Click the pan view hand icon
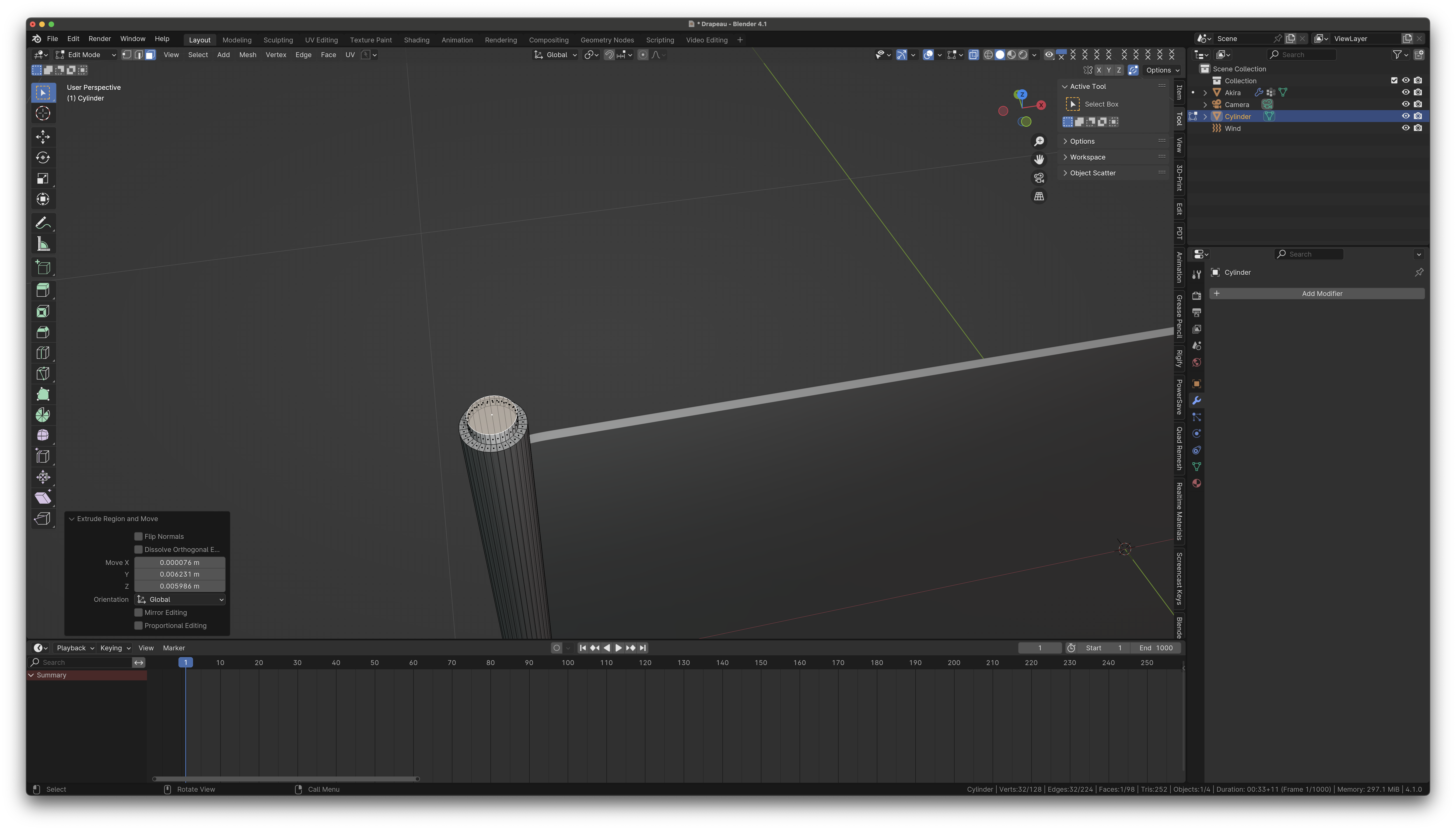Viewport: 1456px width, 830px height. (1039, 160)
